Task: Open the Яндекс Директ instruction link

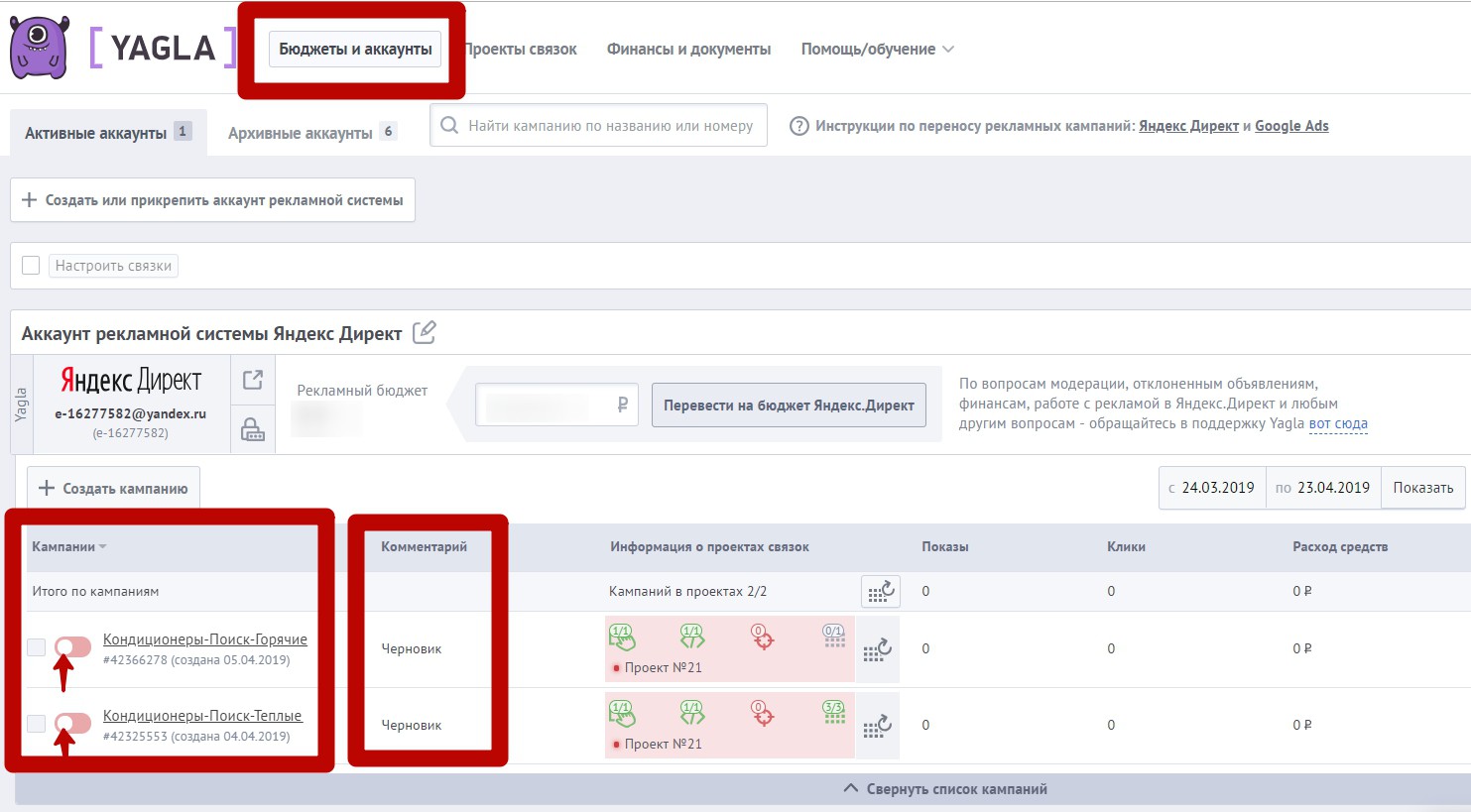Action: 1188,126
